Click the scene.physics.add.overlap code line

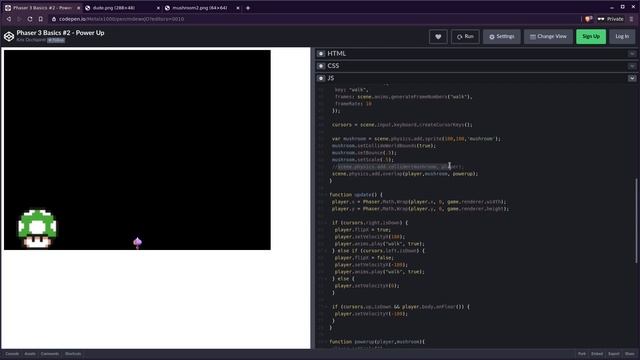click(x=405, y=173)
